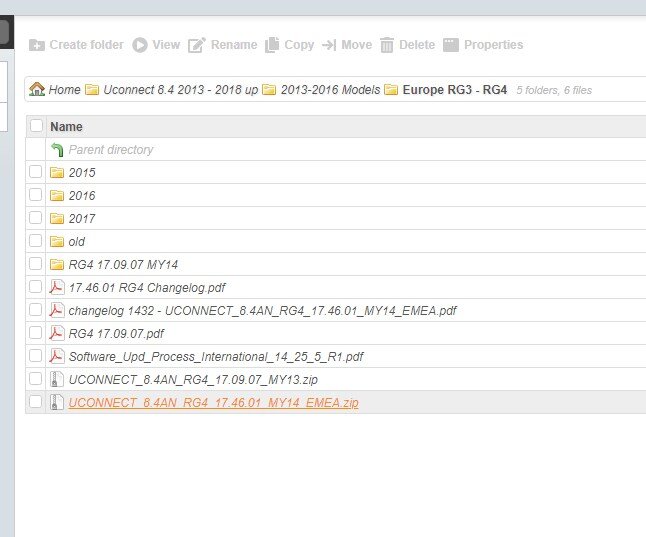
Task: Click folder icon before Europe RG3 - RG4
Action: [x=391, y=89]
